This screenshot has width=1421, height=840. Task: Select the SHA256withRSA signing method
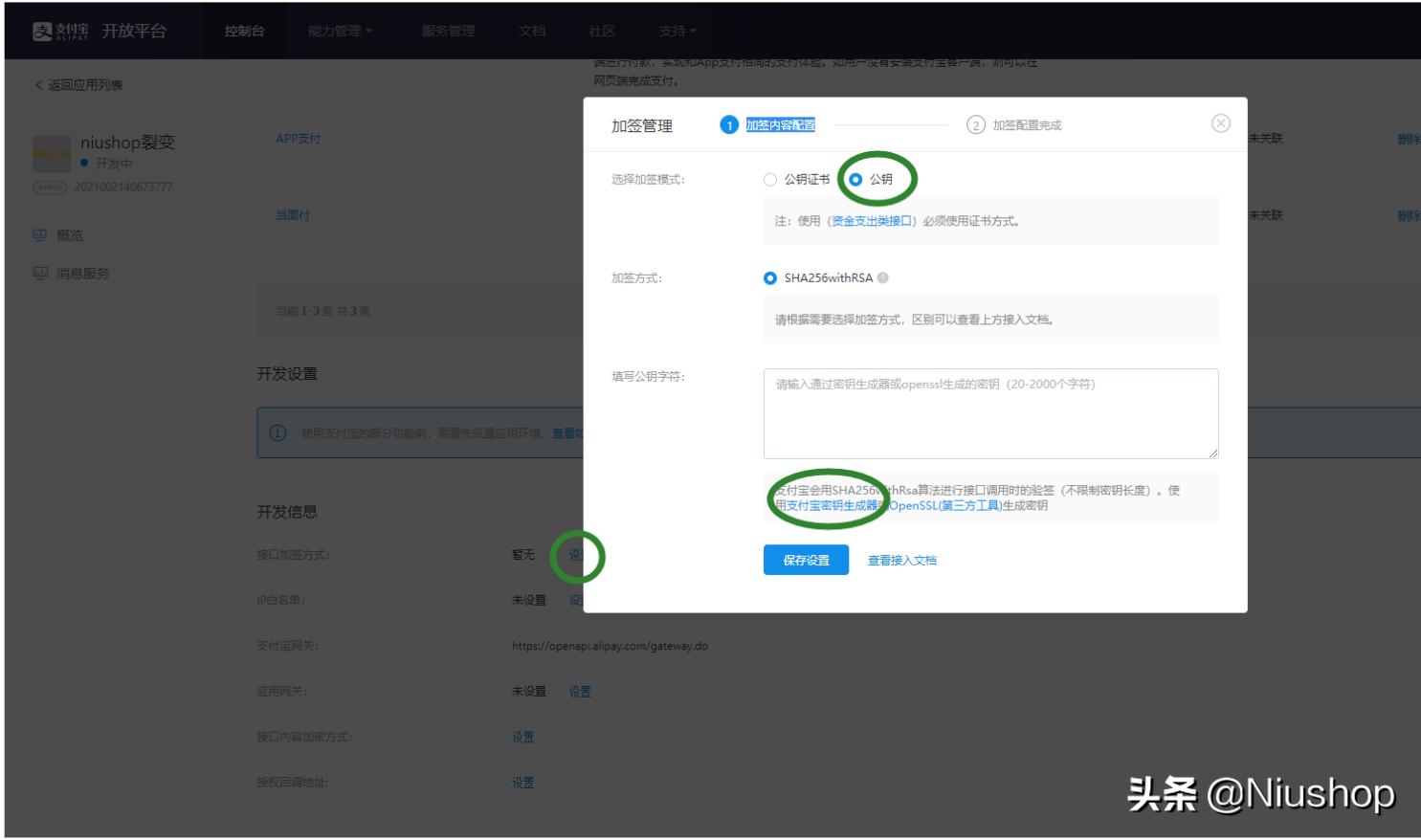click(x=770, y=278)
